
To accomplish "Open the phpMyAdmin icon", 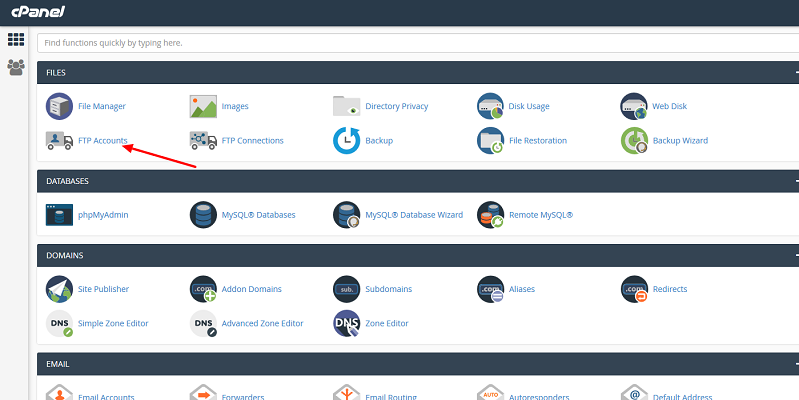I will (60, 214).
